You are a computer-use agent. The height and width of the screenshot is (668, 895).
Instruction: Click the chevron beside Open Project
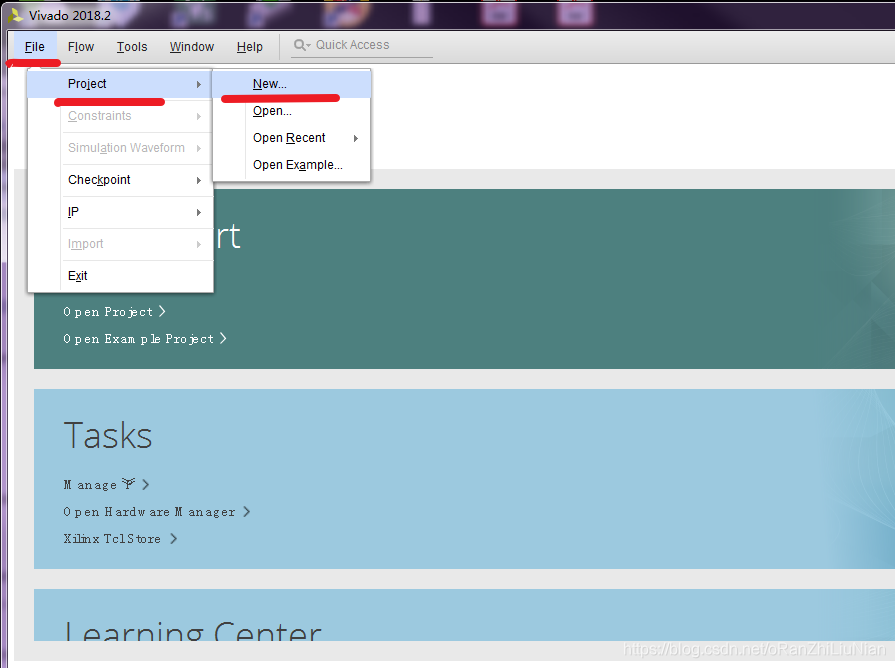(162, 311)
